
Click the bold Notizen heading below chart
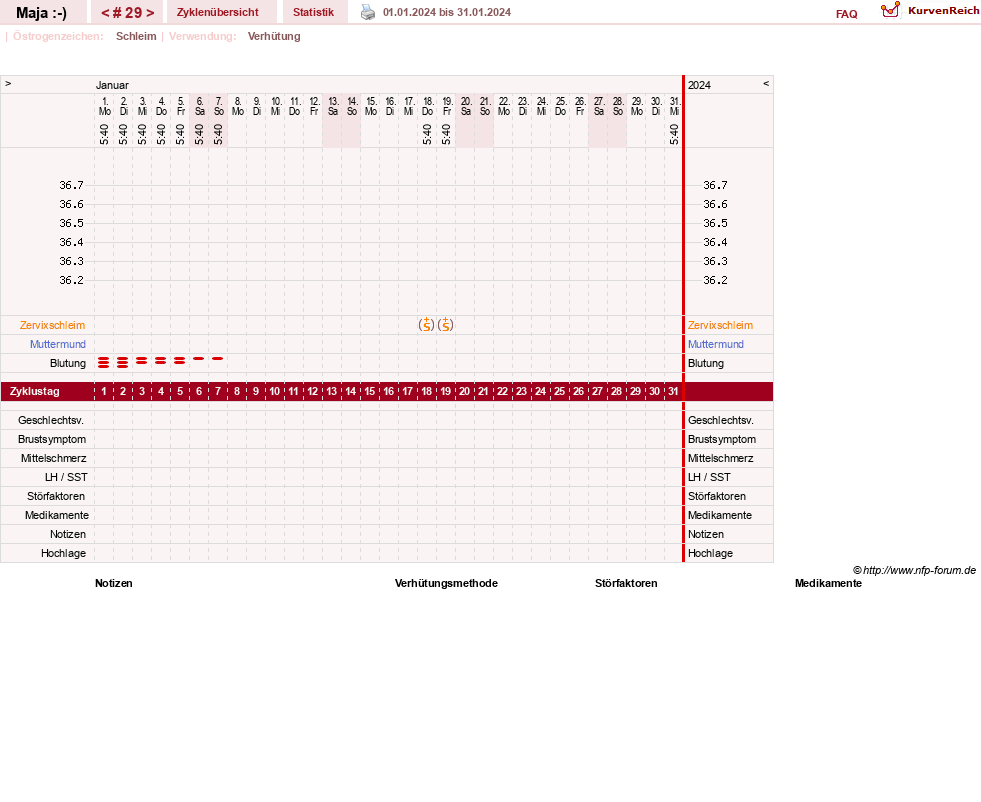114,583
